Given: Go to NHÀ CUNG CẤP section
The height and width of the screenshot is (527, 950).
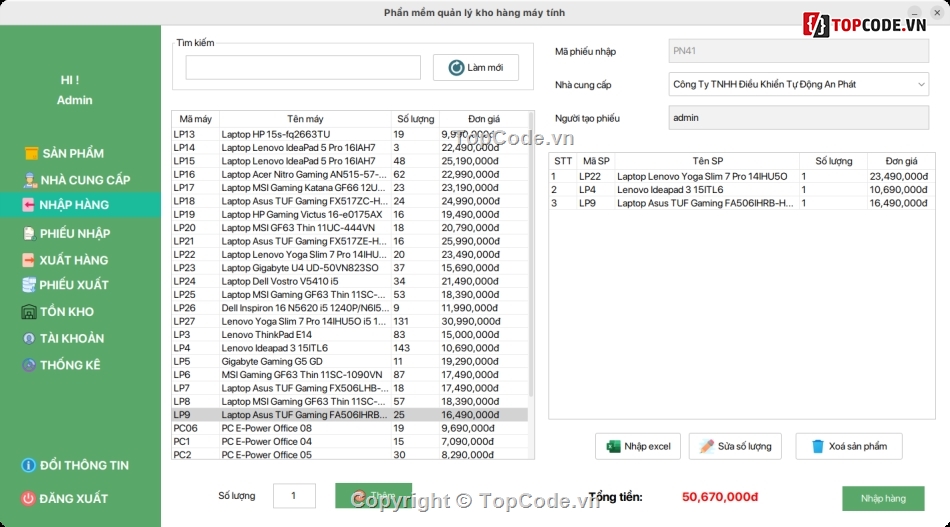Looking at the screenshot, I should pyautogui.click(x=85, y=180).
